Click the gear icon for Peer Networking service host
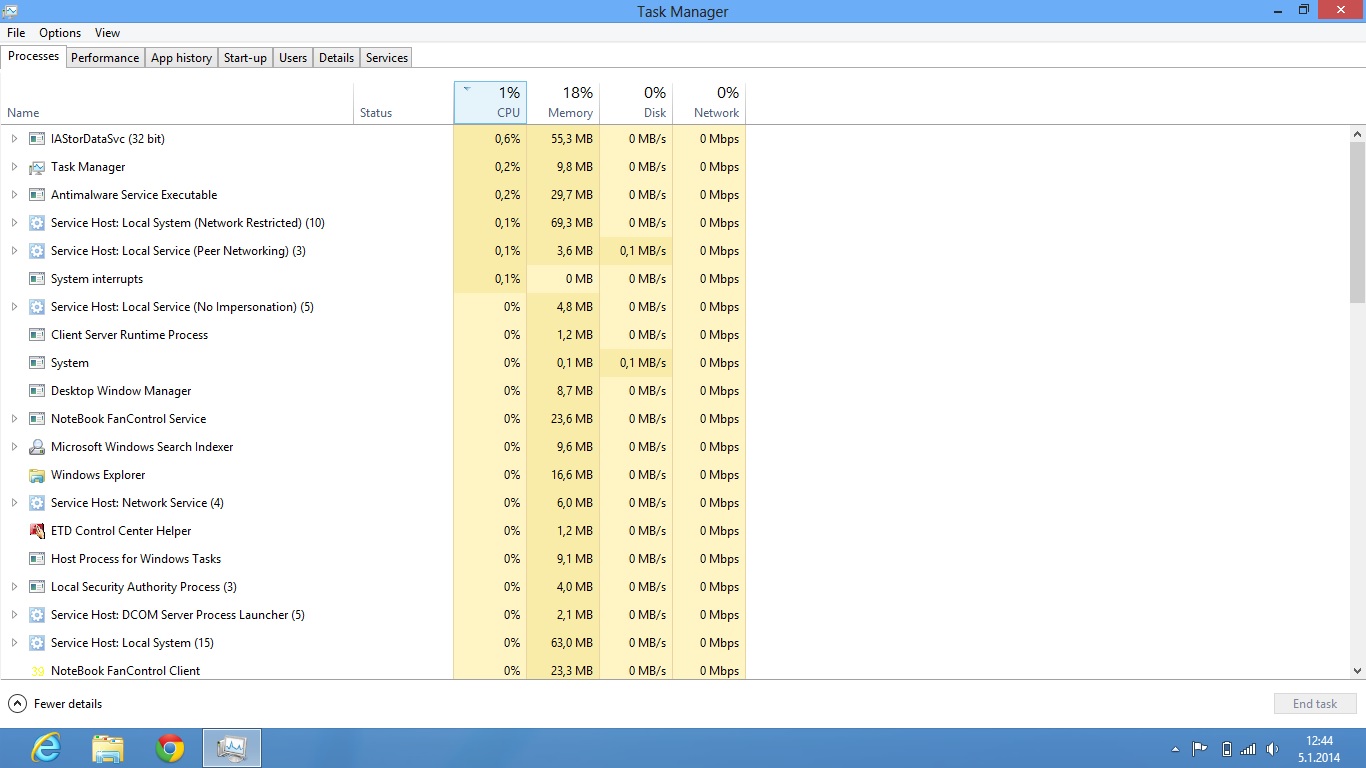This screenshot has height=768, width=1366. tap(37, 251)
